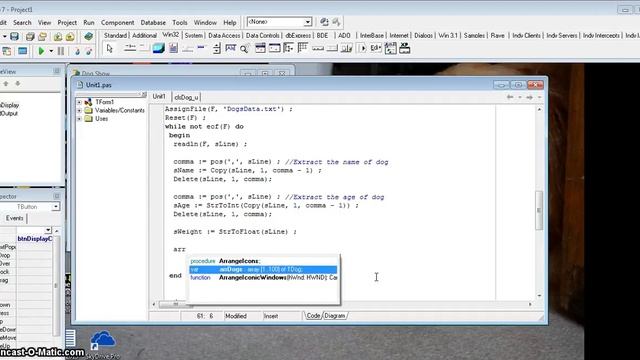Select the Data Access palette tab
640x360 pixels.
224,36
